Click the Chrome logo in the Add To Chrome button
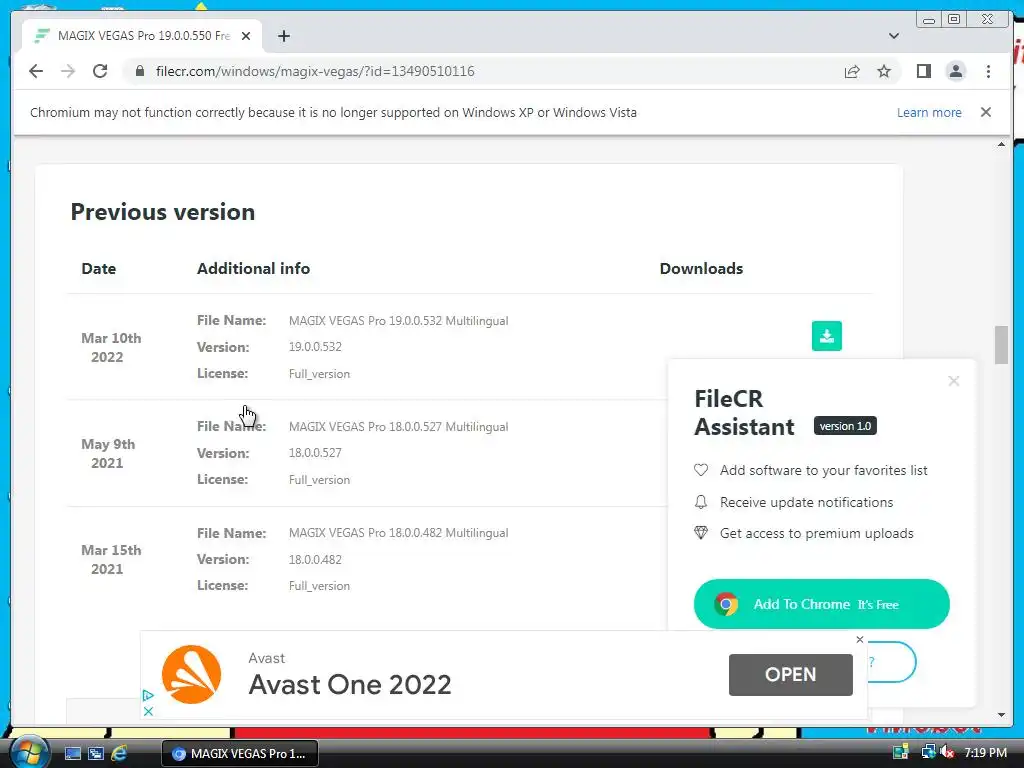Screen dimensions: 1024x768 pos(726,604)
